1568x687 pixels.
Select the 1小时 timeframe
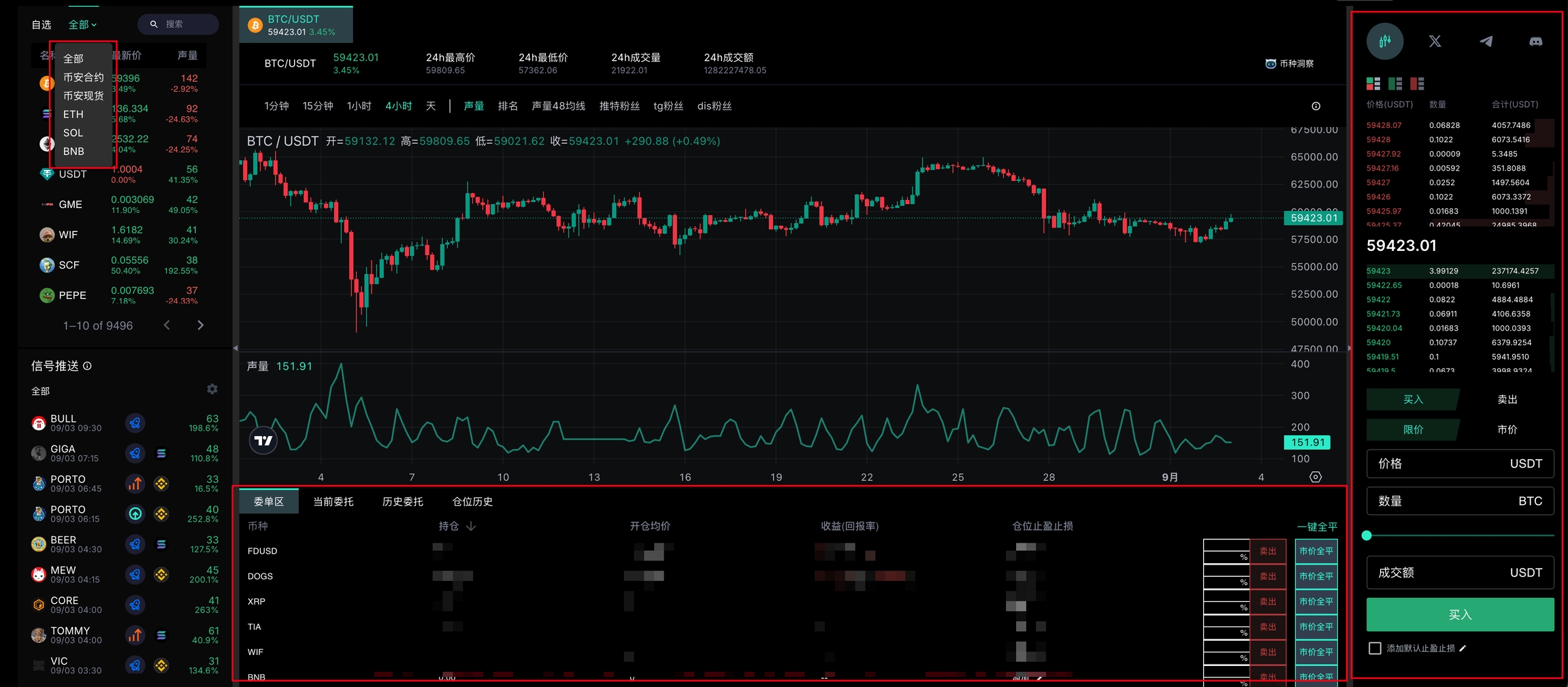(359, 106)
